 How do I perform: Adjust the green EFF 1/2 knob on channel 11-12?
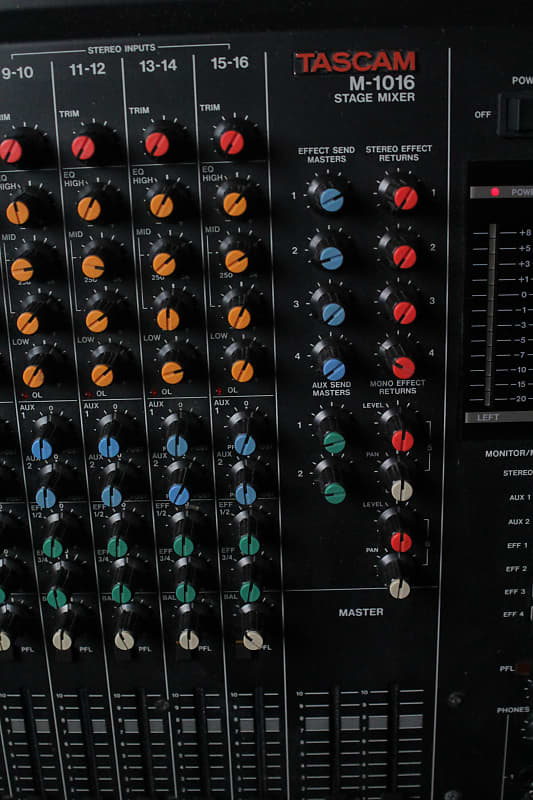coord(117,547)
